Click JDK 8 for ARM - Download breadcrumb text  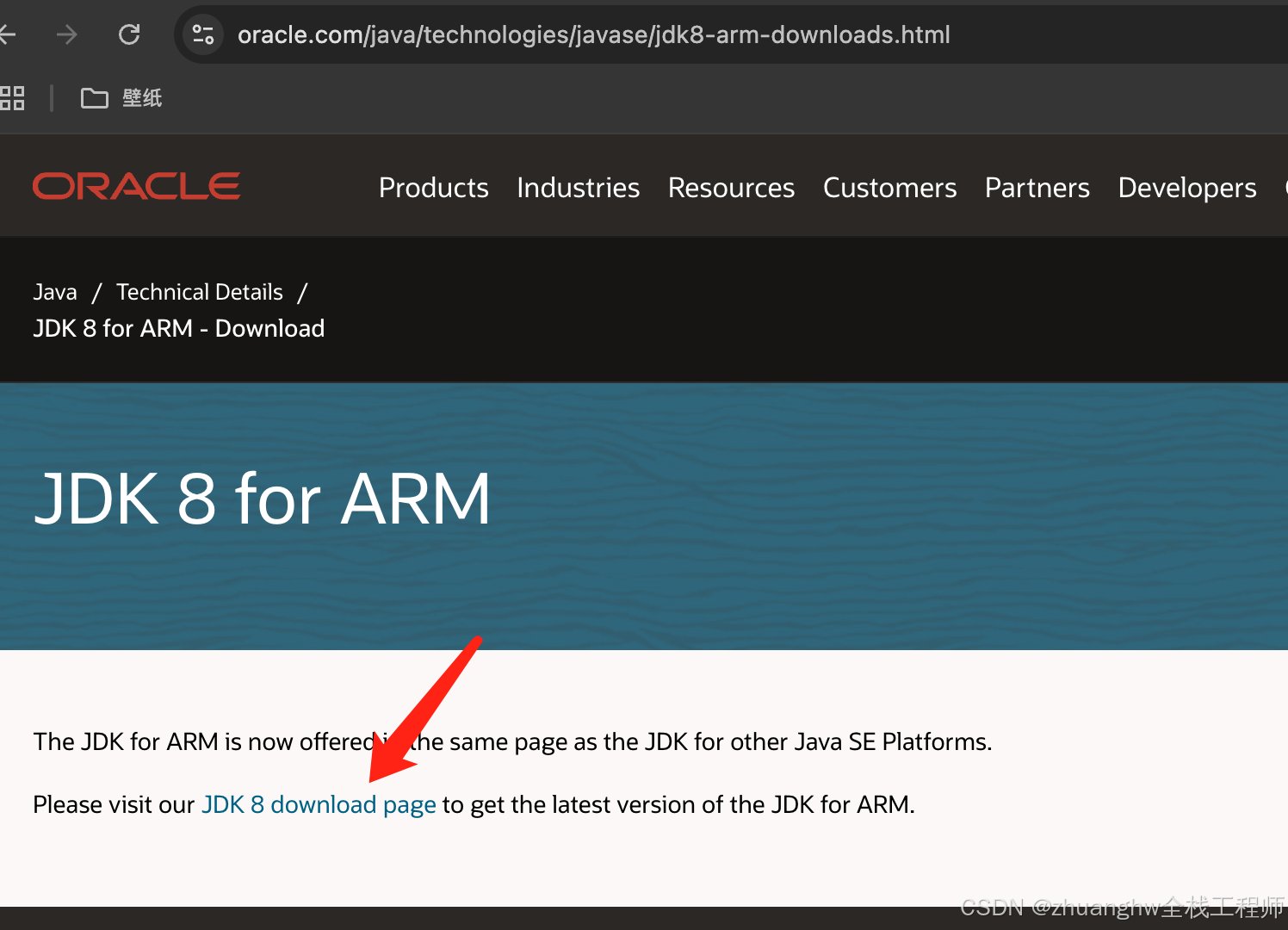point(179,328)
